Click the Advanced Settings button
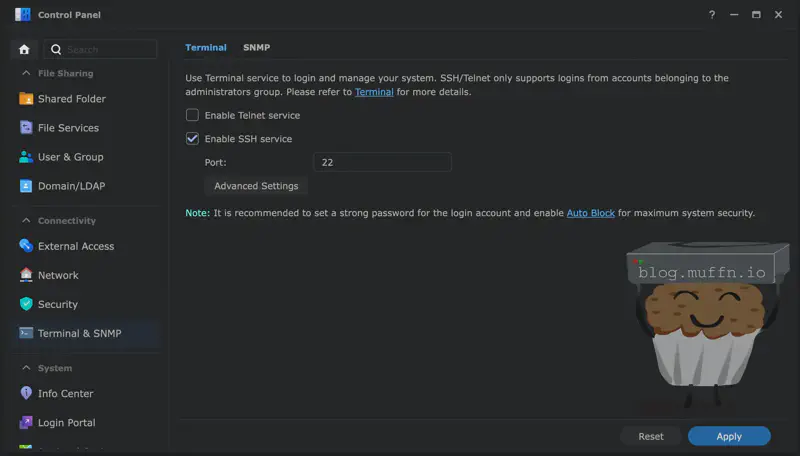Image resolution: width=800 pixels, height=456 pixels. click(256, 186)
